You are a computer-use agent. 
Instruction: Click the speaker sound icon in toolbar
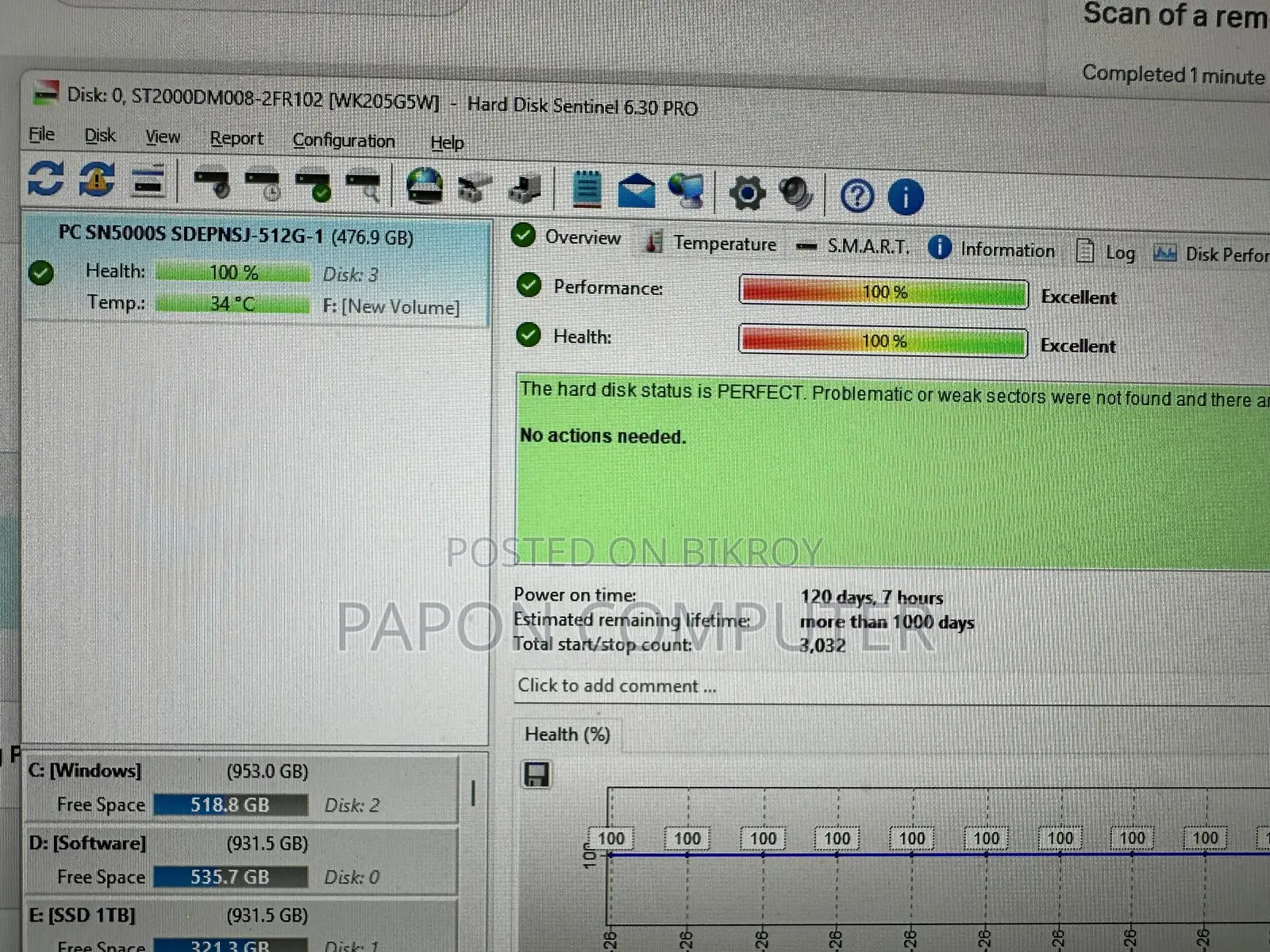[x=795, y=194]
